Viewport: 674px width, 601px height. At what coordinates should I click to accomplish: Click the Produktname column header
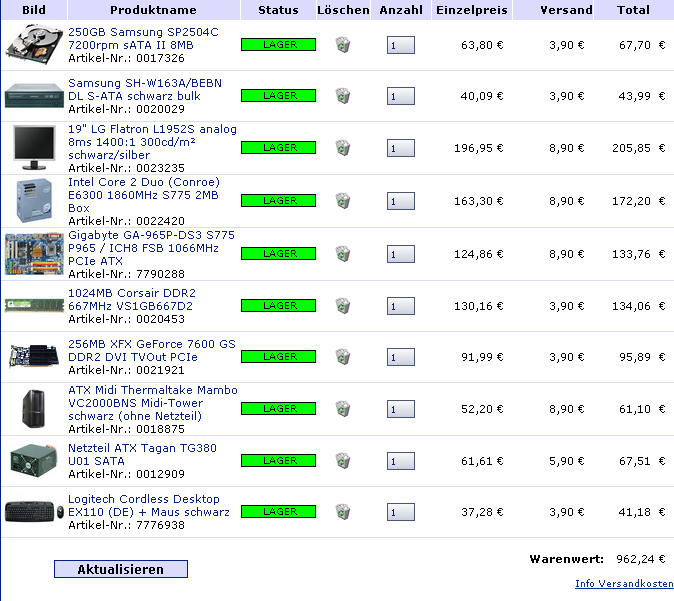pos(153,10)
